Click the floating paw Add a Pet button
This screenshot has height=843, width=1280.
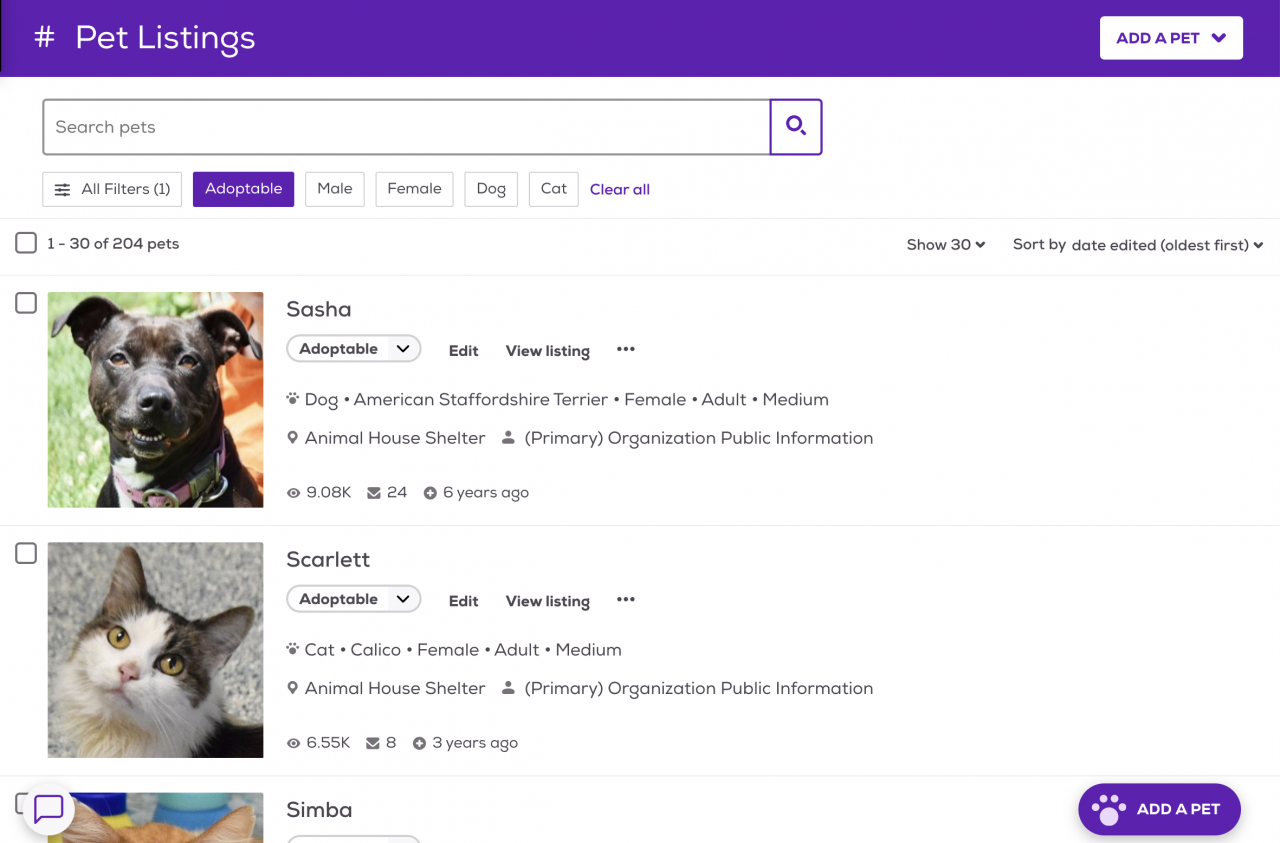click(1159, 809)
